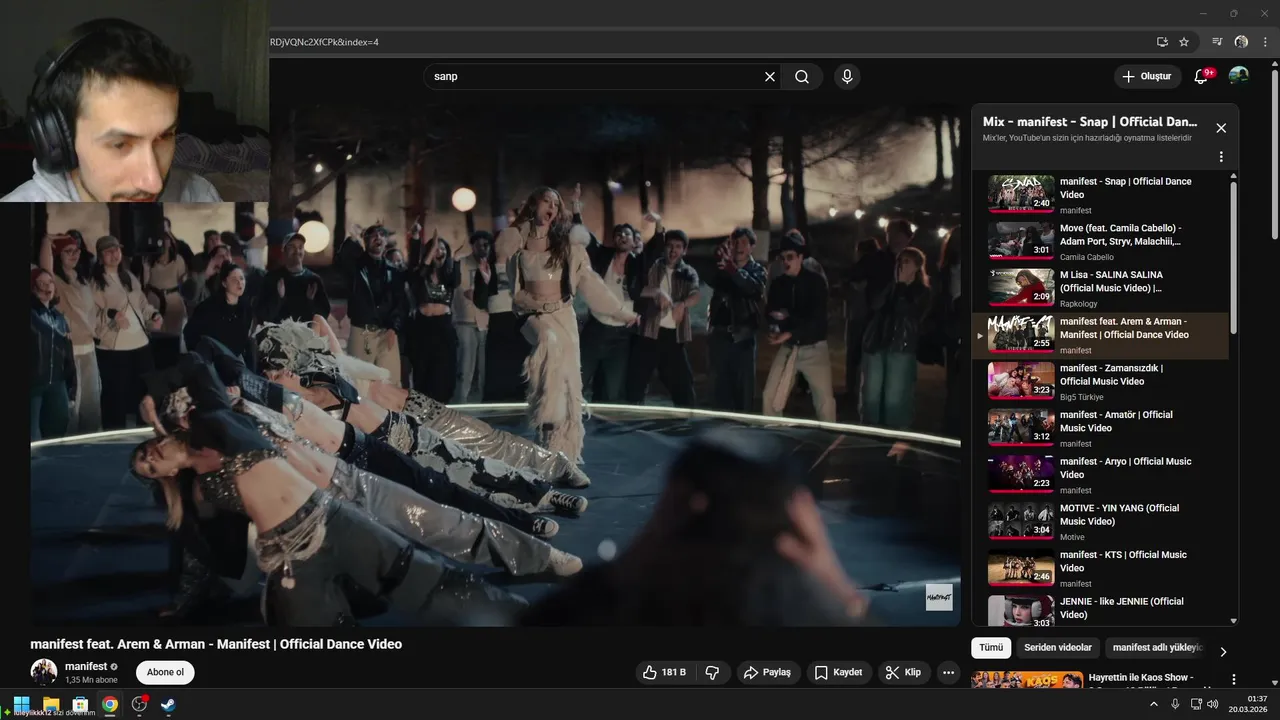Click the manifest watermark in video corner
The height and width of the screenshot is (720, 1280).
[938, 597]
